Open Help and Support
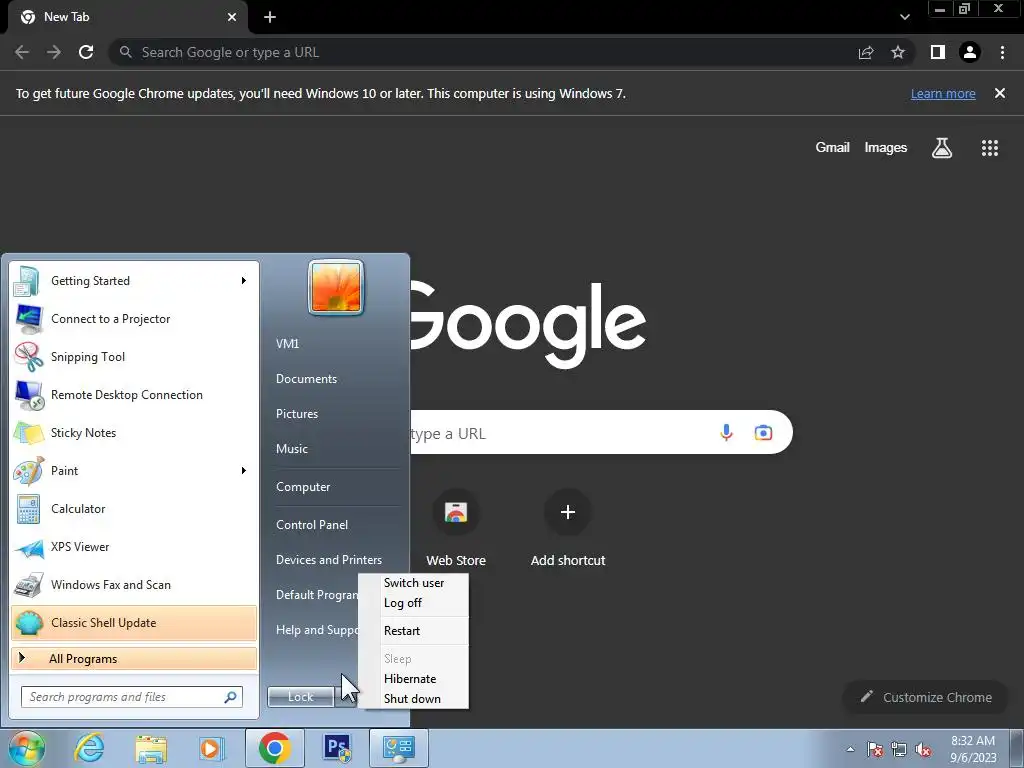 [317, 630]
